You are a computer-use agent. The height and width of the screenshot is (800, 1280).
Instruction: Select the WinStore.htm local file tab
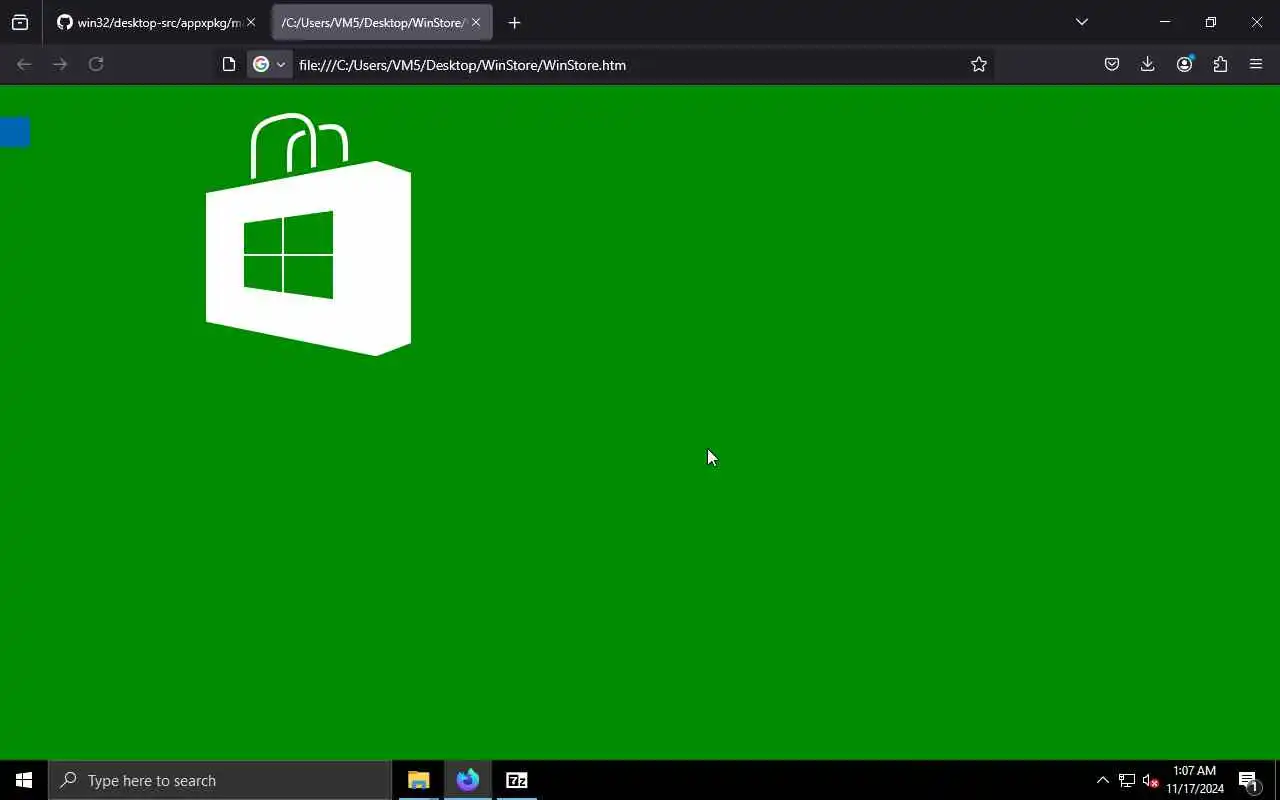(x=382, y=22)
